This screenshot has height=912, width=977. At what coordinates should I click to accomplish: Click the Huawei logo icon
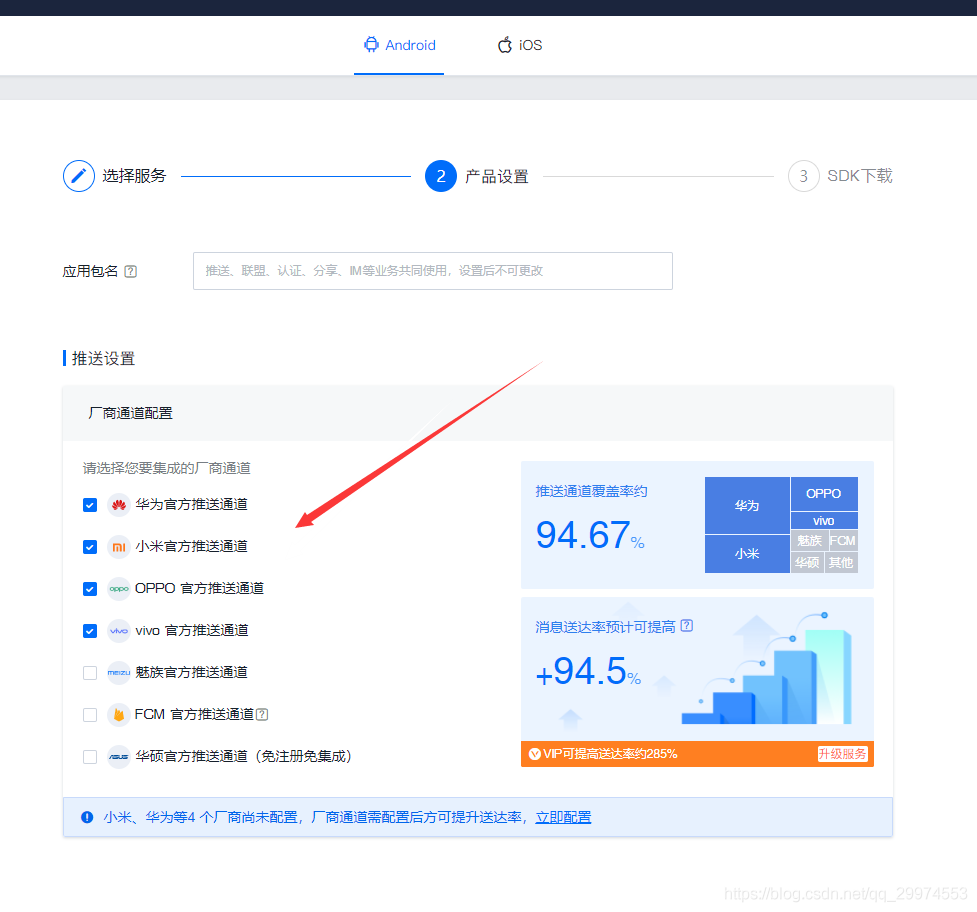click(x=119, y=505)
